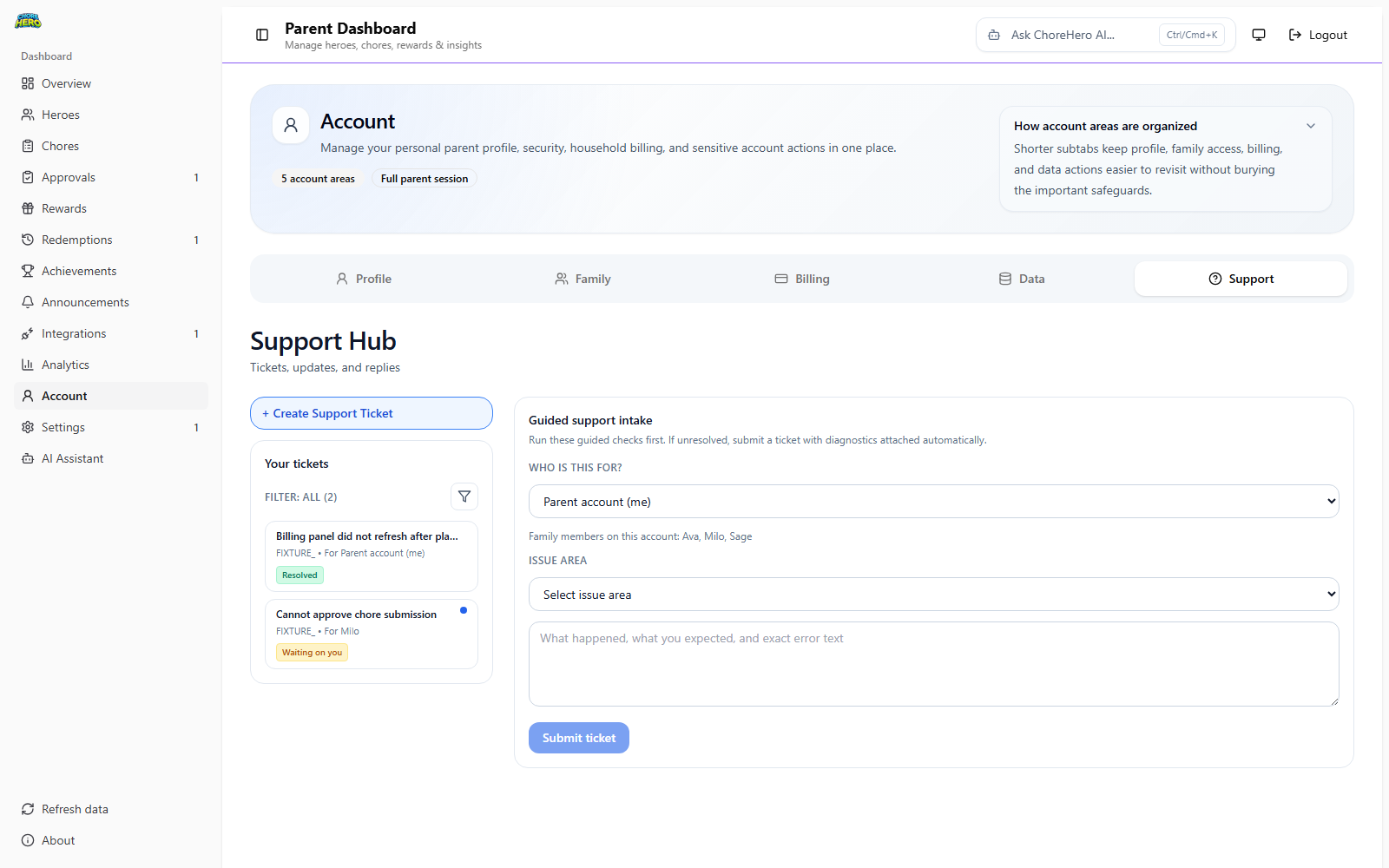Click the Refresh data icon at sidebar bottom
The width and height of the screenshot is (1389, 868).
click(x=27, y=808)
